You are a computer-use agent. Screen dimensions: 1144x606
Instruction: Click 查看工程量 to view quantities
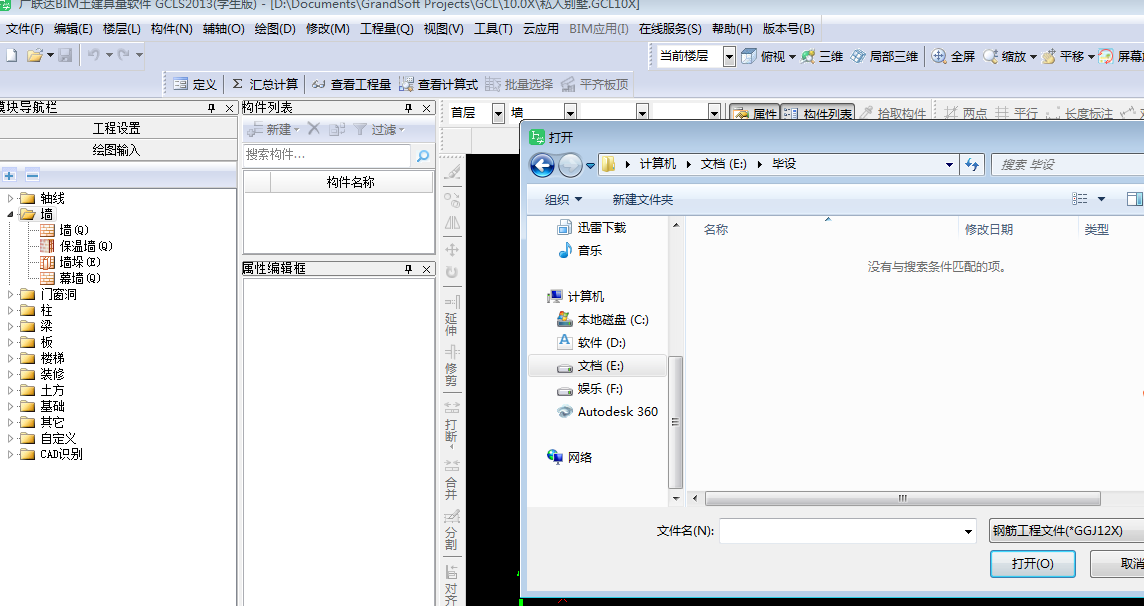click(x=351, y=85)
